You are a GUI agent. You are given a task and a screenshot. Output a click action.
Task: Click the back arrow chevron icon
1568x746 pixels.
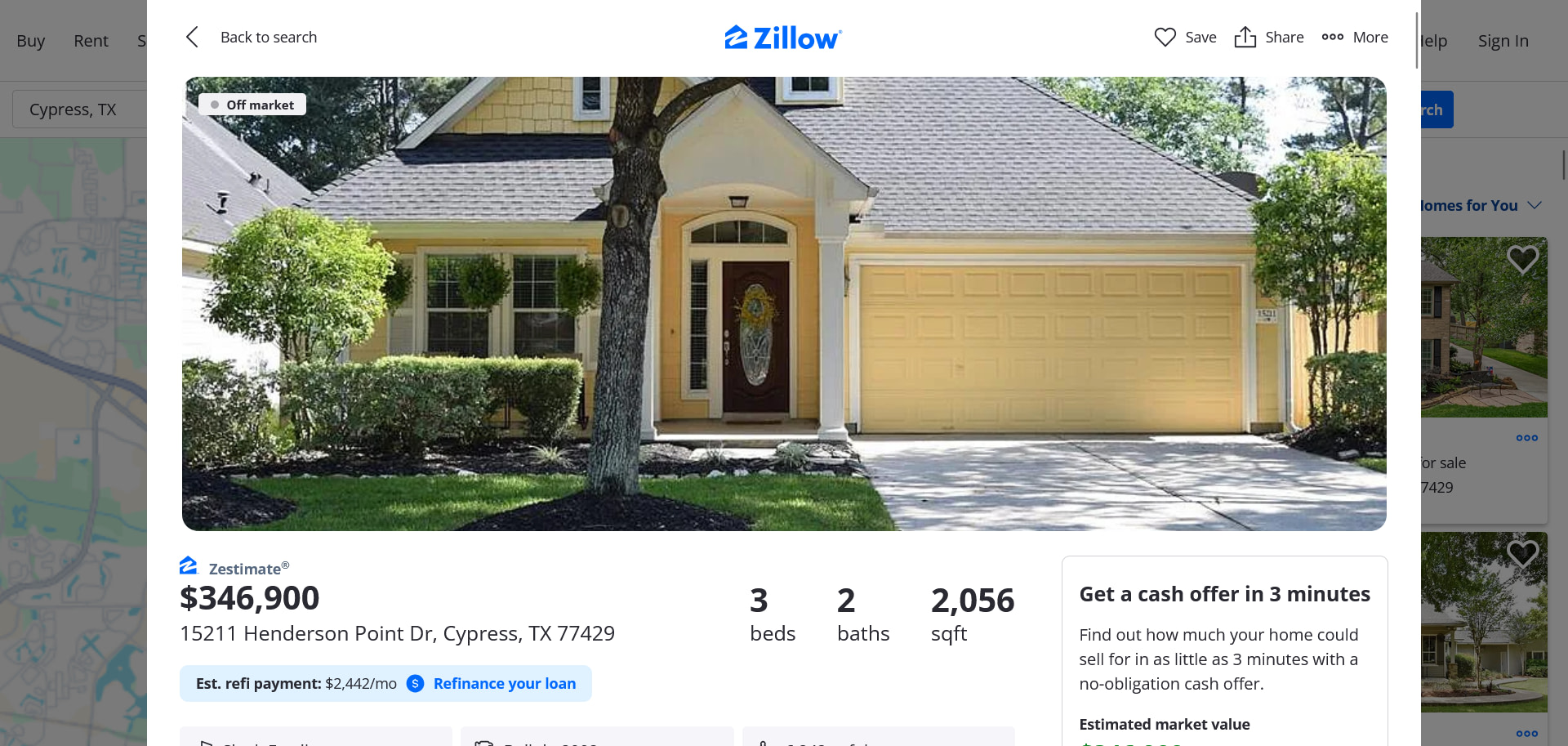point(192,37)
